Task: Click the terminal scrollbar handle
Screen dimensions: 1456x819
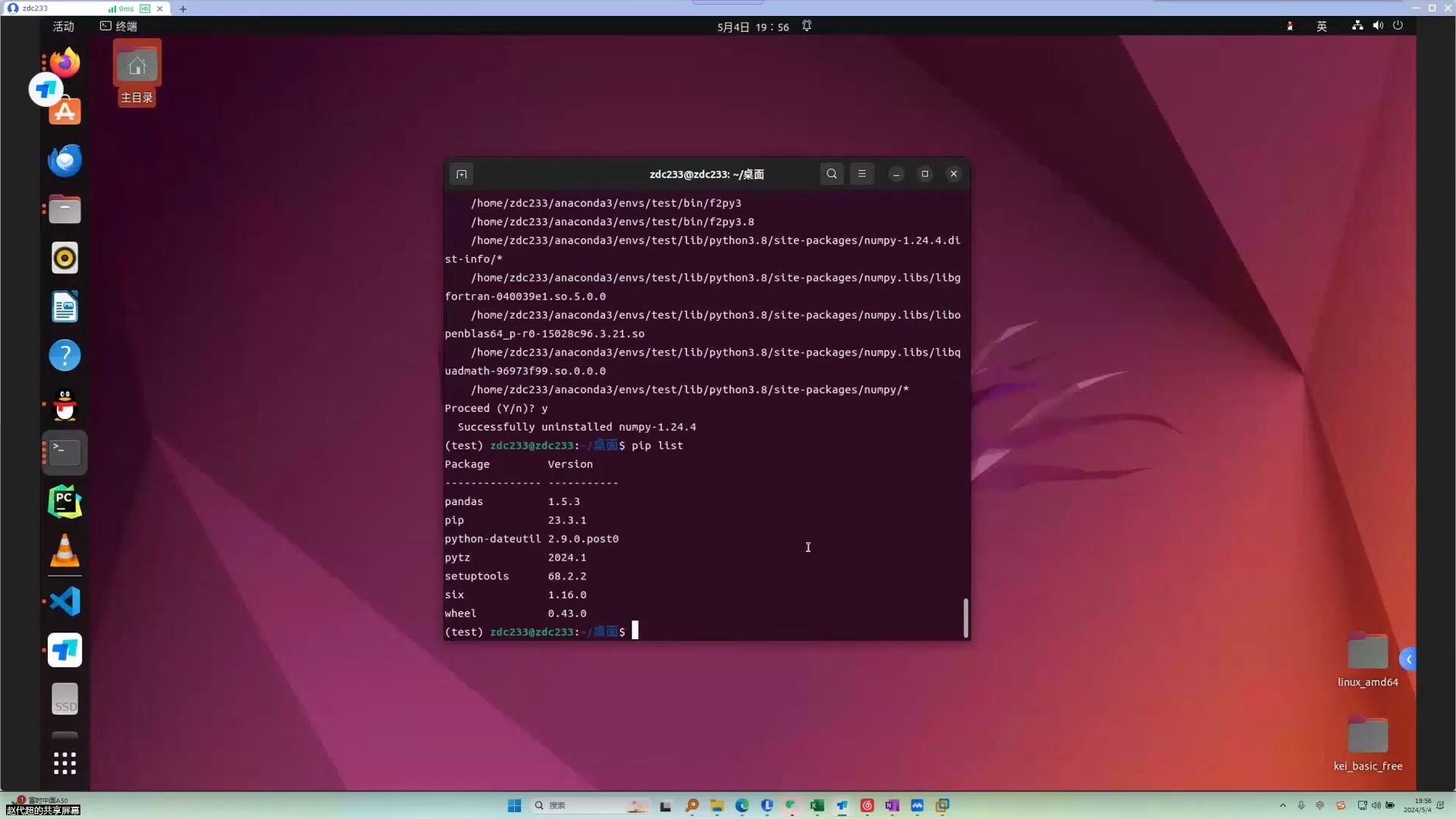Action: click(x=965, y=618)
